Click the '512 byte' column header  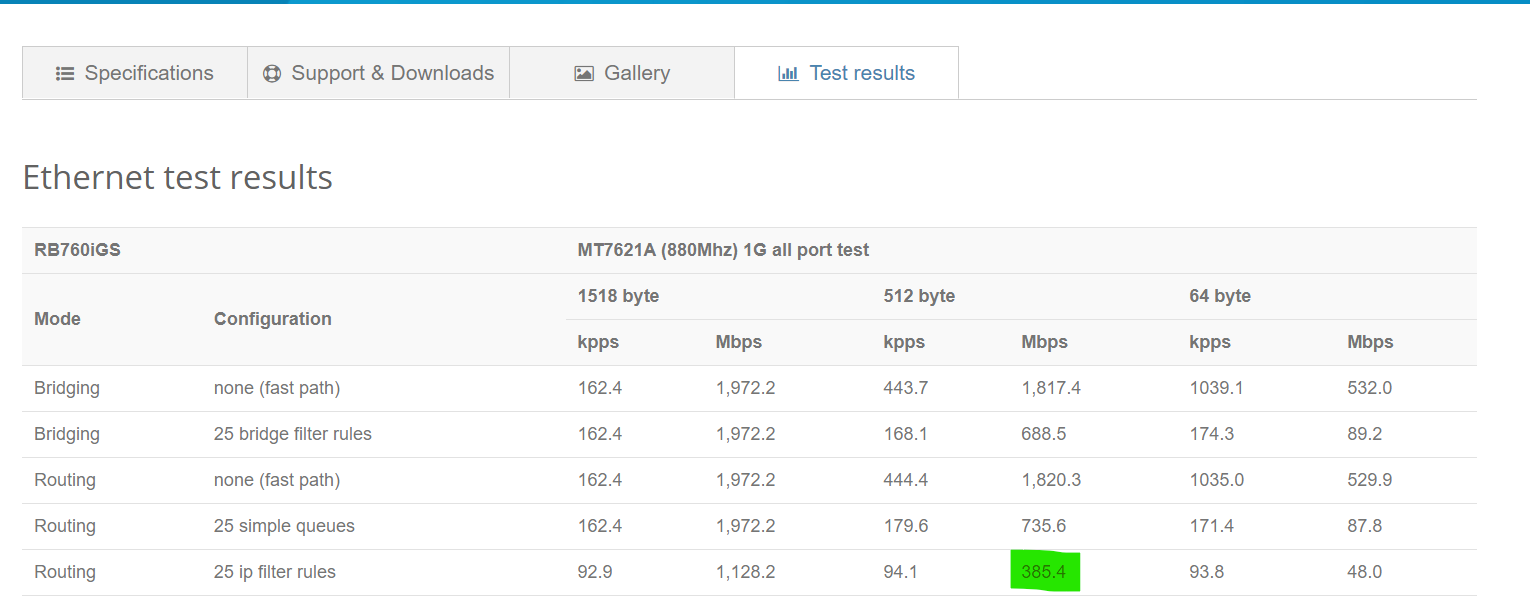919,296
